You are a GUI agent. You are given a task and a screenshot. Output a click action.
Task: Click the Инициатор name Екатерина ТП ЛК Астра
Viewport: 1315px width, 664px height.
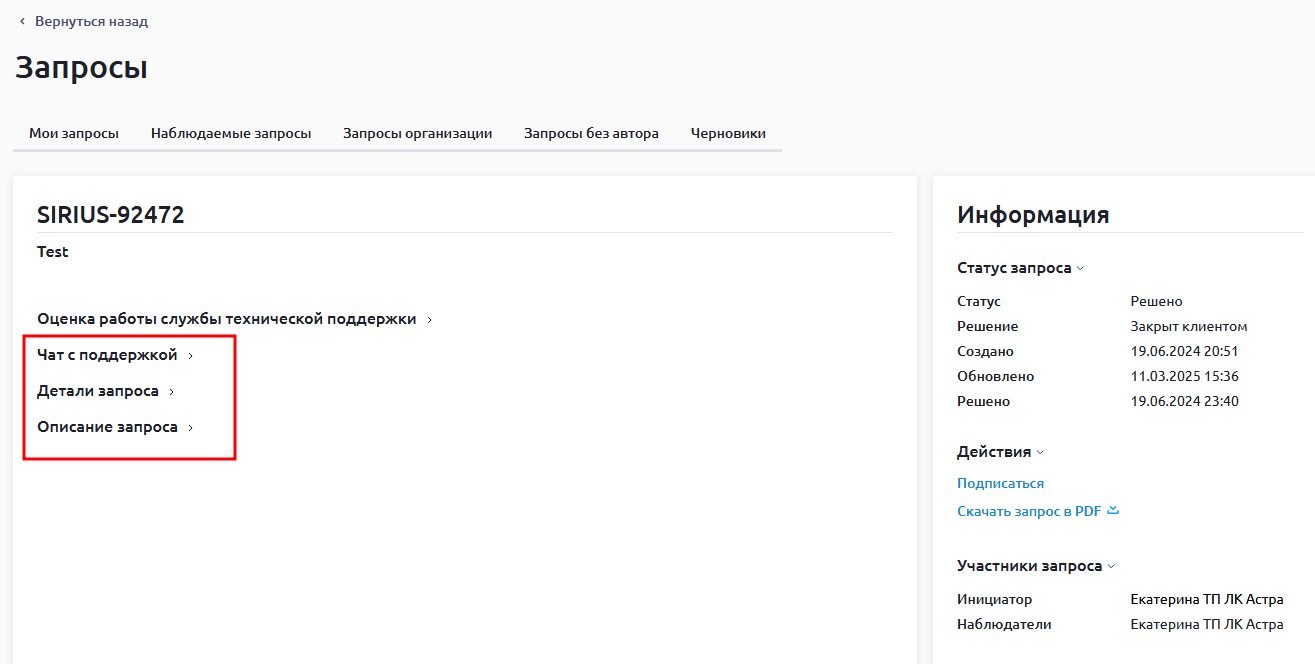(x=1206, y=599)
